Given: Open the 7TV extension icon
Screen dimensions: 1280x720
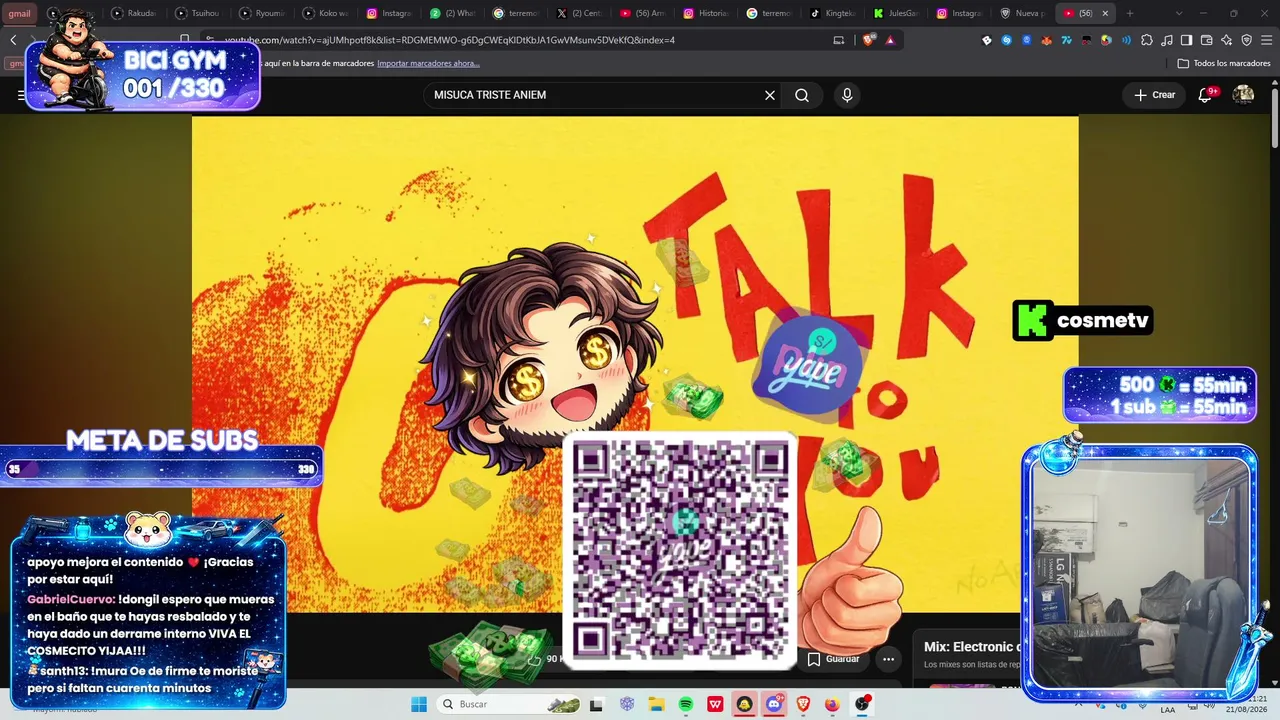Looking at the screenshot, I should [x=1066, y=40].
